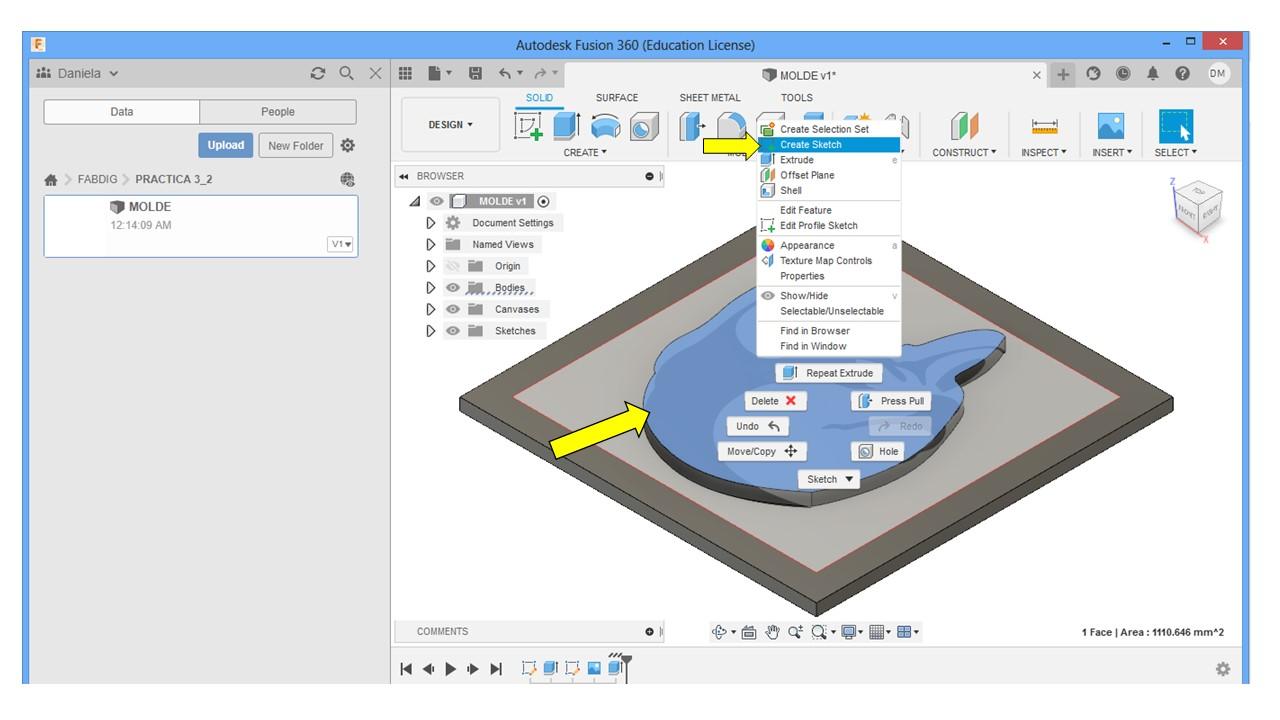Play the timeline
1280x720 pixels.
tap(451, 668)
